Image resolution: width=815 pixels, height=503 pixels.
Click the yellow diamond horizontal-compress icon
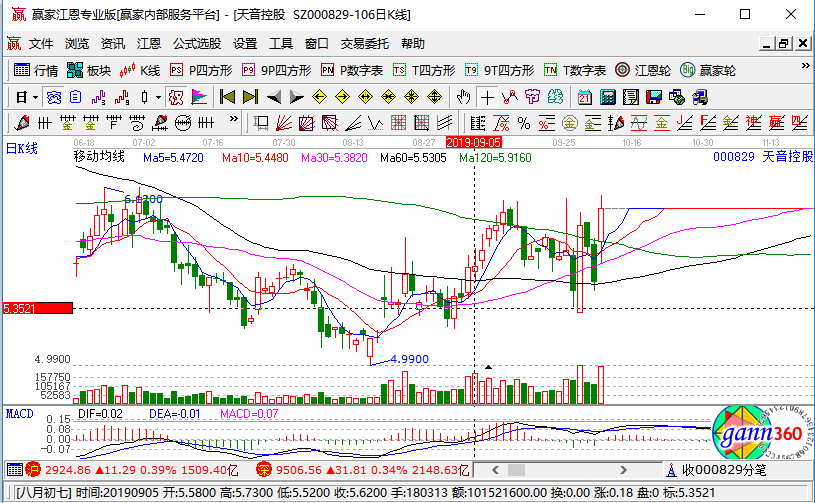coord(388,97)
